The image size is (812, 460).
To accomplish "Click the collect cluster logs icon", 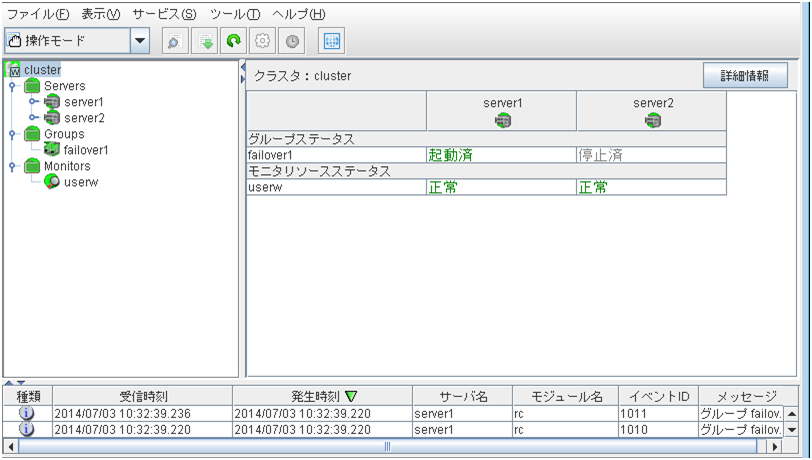I will pos(204,42).
